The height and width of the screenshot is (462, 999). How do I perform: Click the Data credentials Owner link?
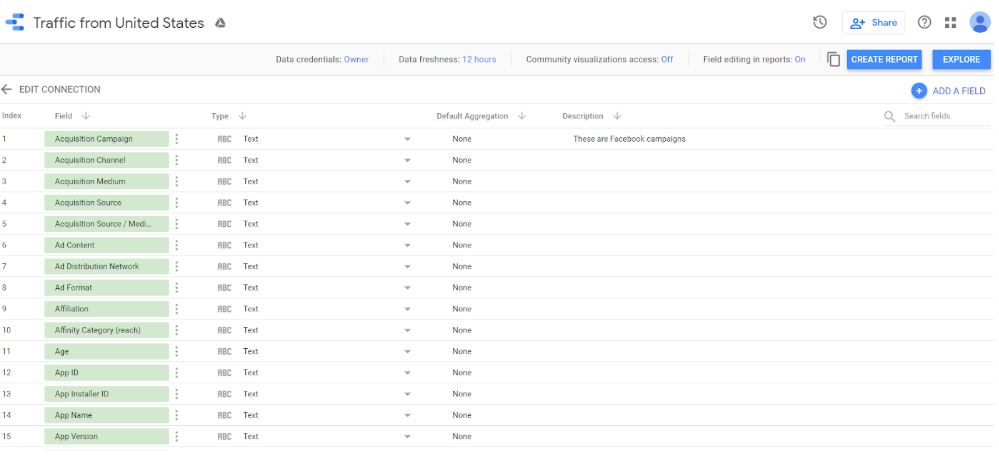click(x=356, y=59)
